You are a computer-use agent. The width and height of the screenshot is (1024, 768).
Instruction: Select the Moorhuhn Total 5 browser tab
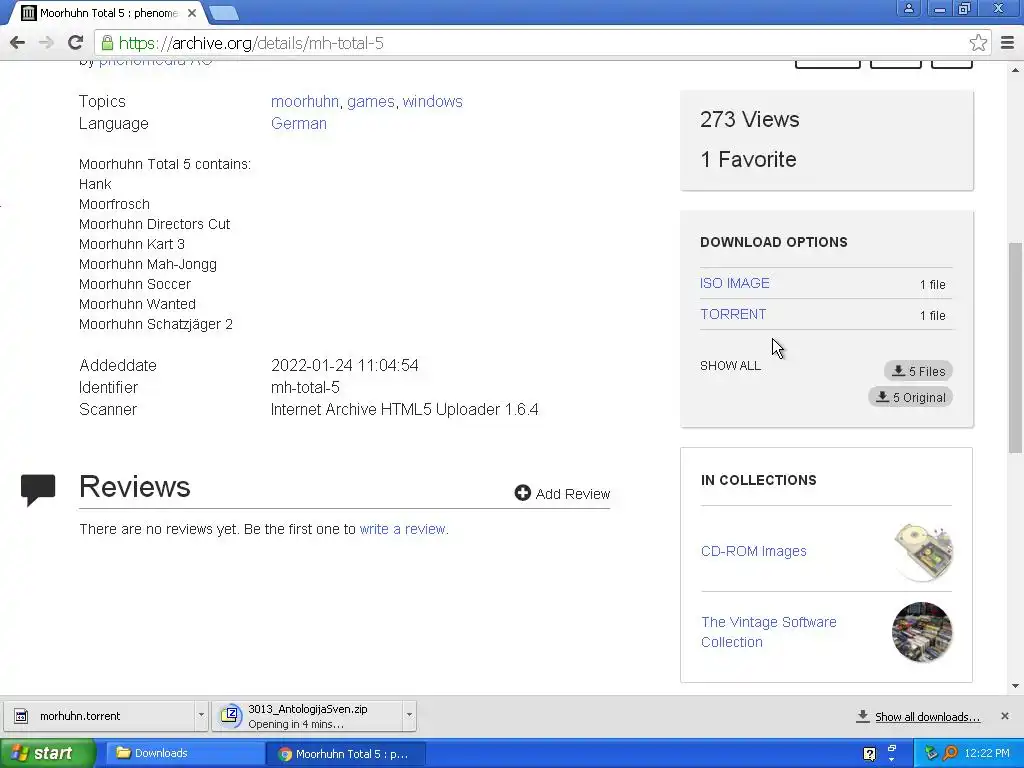click(x=108, y=13)
